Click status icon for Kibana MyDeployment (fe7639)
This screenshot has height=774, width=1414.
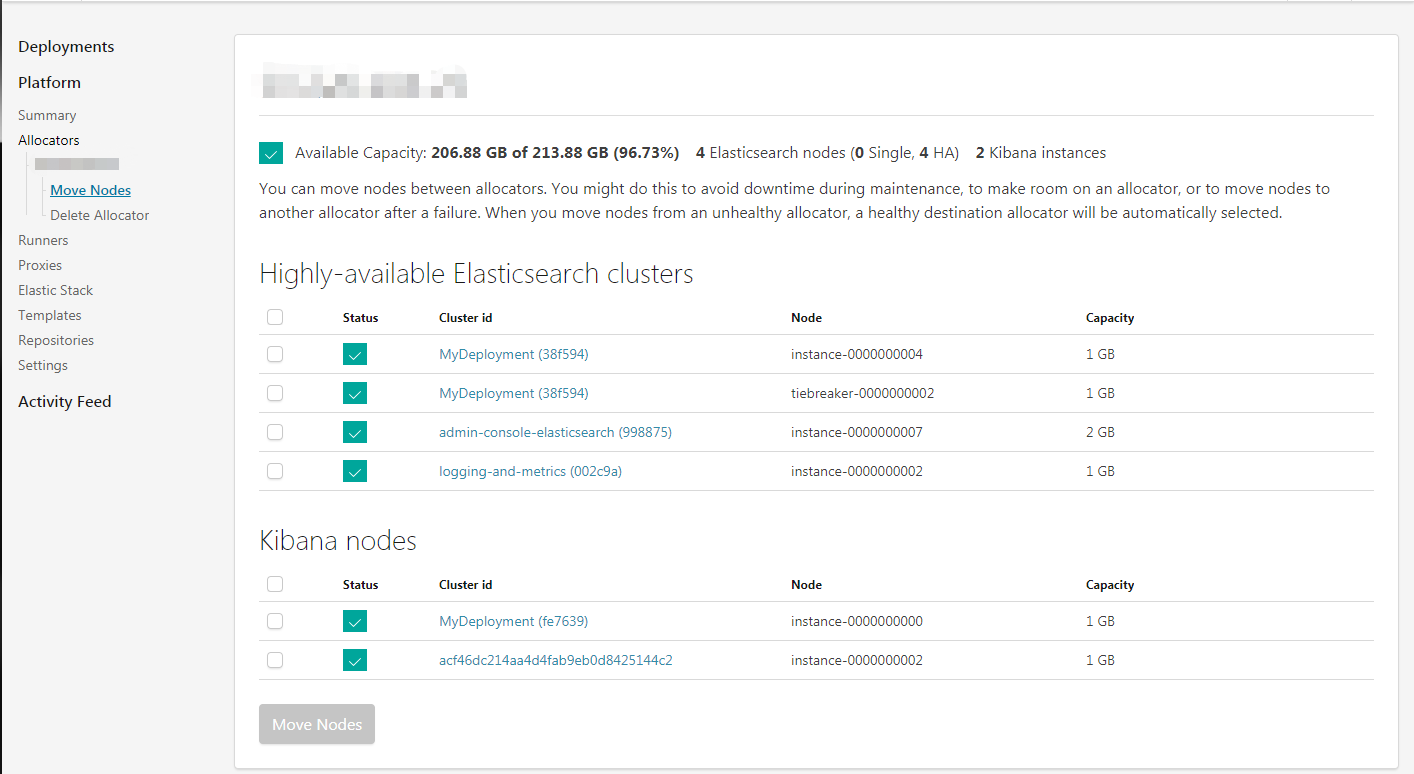(355, 621)
